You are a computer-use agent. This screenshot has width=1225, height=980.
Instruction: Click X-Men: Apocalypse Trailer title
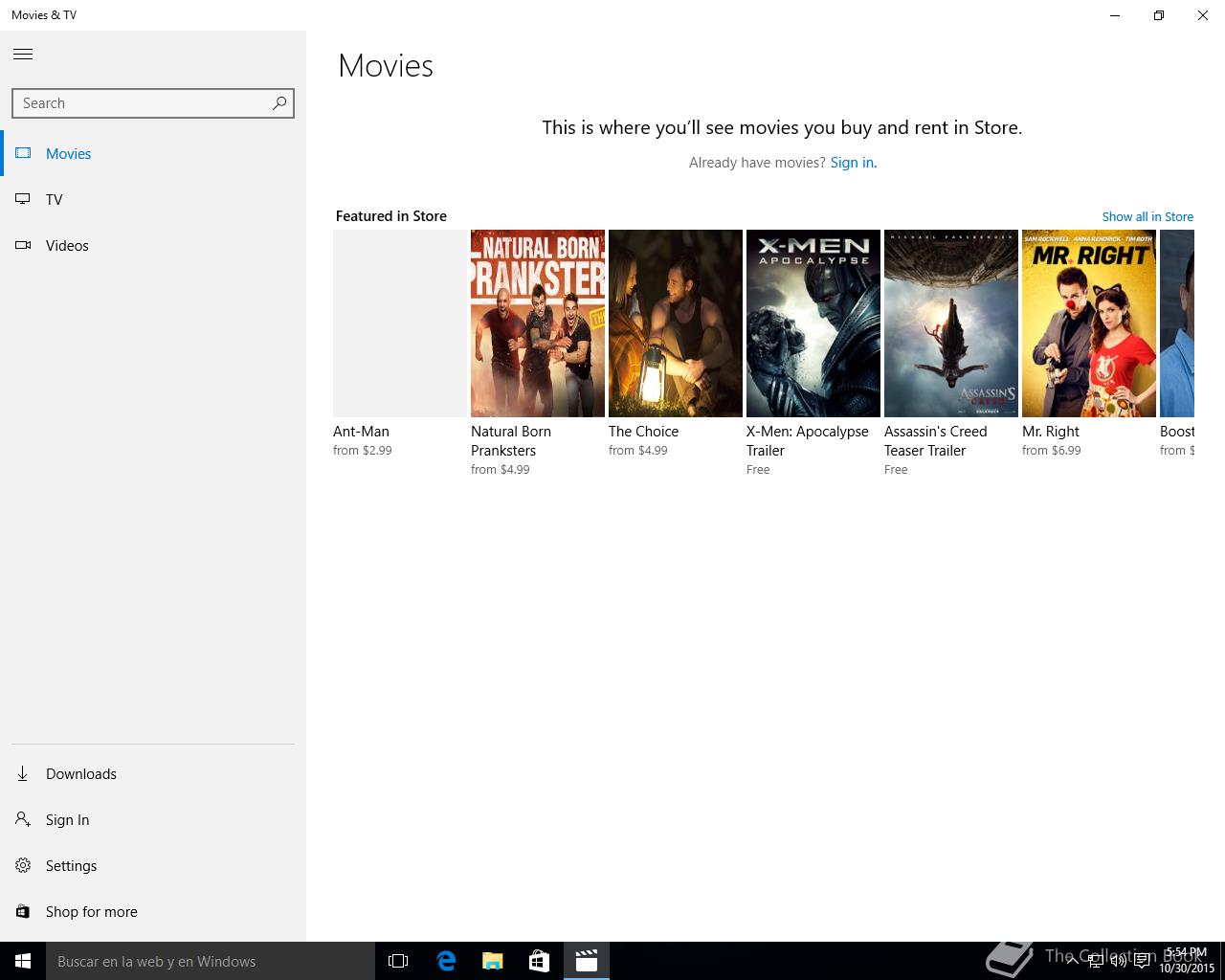[808, 441]
